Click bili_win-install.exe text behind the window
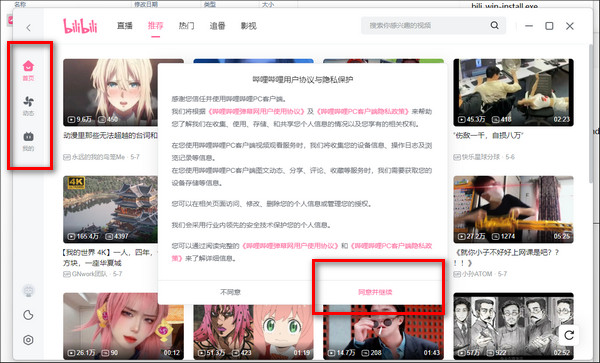The height and width of the screenshot is (363, 600). click(x=504, y=6)
